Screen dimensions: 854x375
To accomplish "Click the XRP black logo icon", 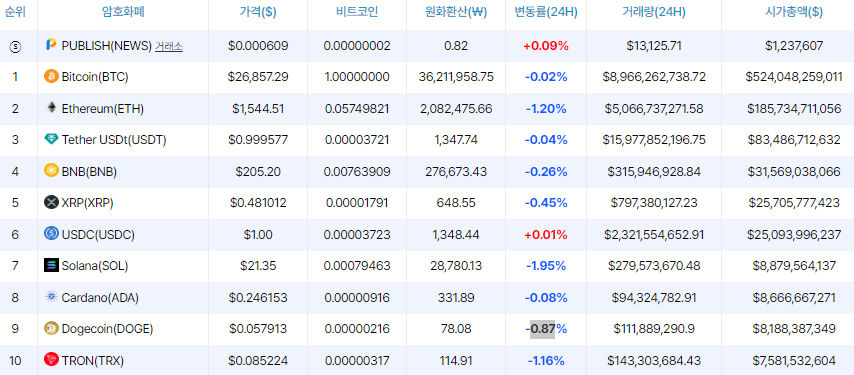I will click(51, 202).
